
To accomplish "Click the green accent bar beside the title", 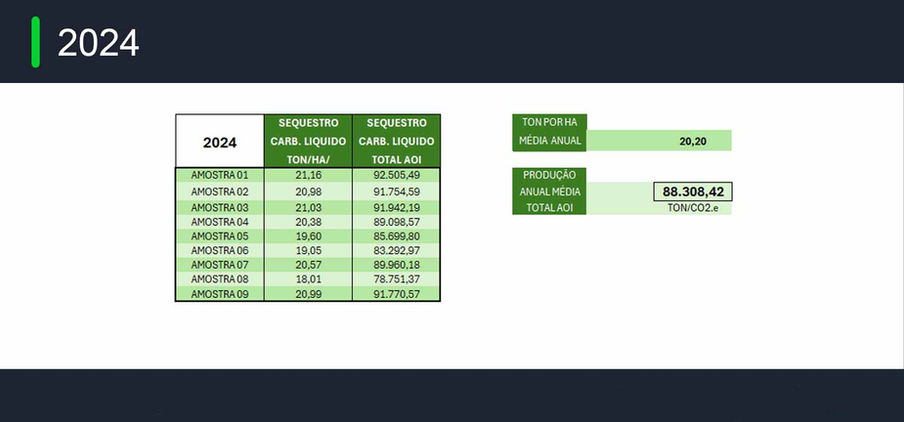I will click(x=36, y=42).
